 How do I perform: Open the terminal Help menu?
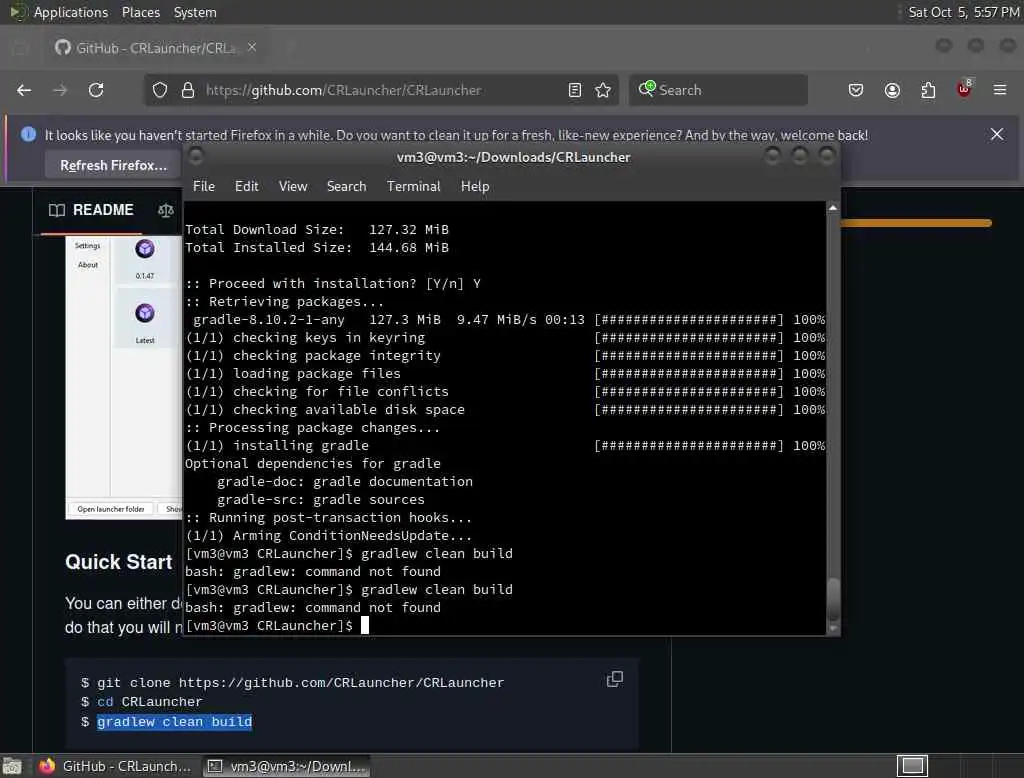click(475, 186)
